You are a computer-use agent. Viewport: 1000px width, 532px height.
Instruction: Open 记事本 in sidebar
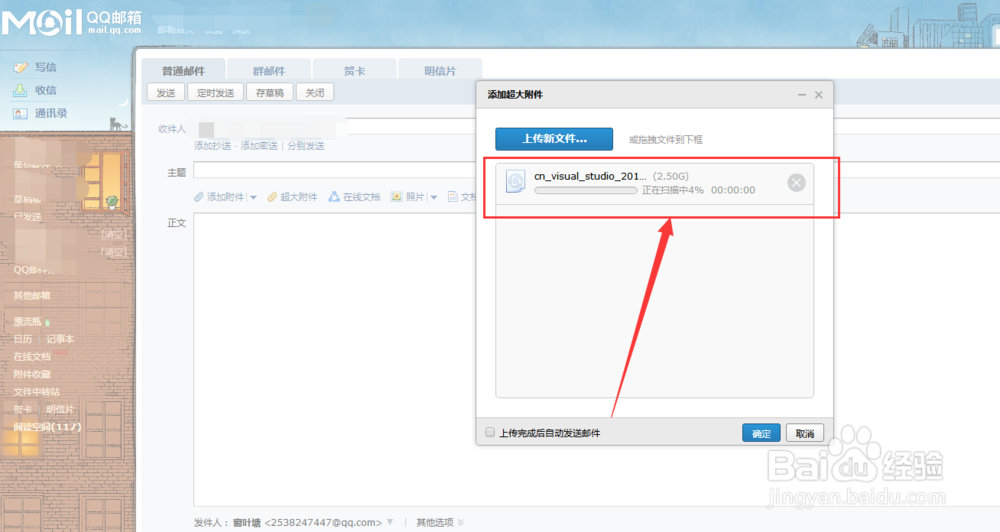[60, 339]
